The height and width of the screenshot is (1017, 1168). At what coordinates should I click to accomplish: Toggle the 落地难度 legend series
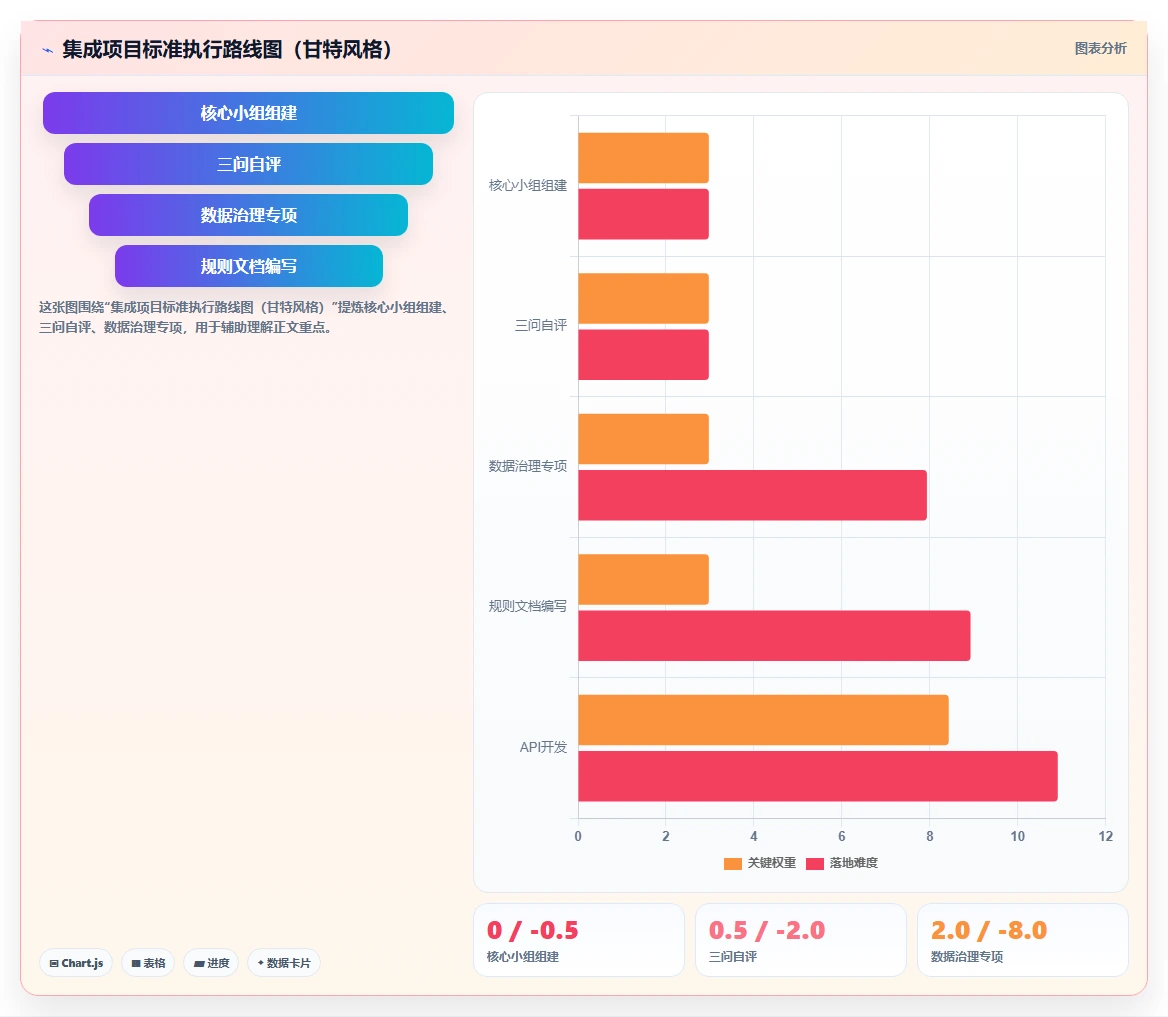pyautogui.click(x=842, y=863)
